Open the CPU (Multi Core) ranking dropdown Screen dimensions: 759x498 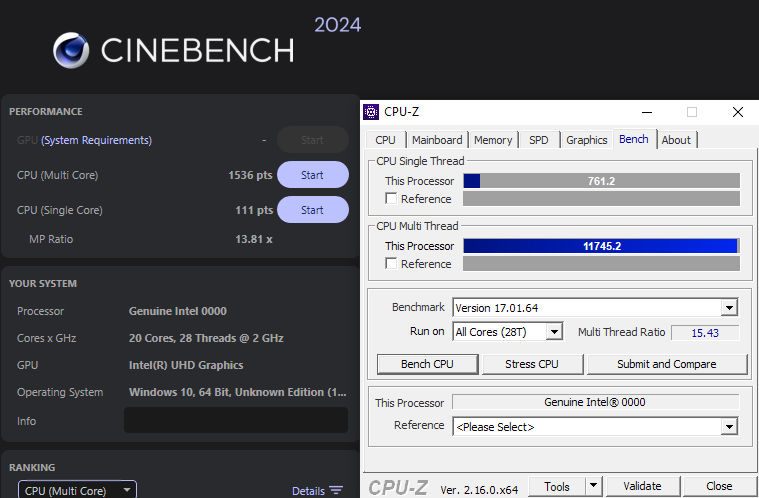(77, 490)
